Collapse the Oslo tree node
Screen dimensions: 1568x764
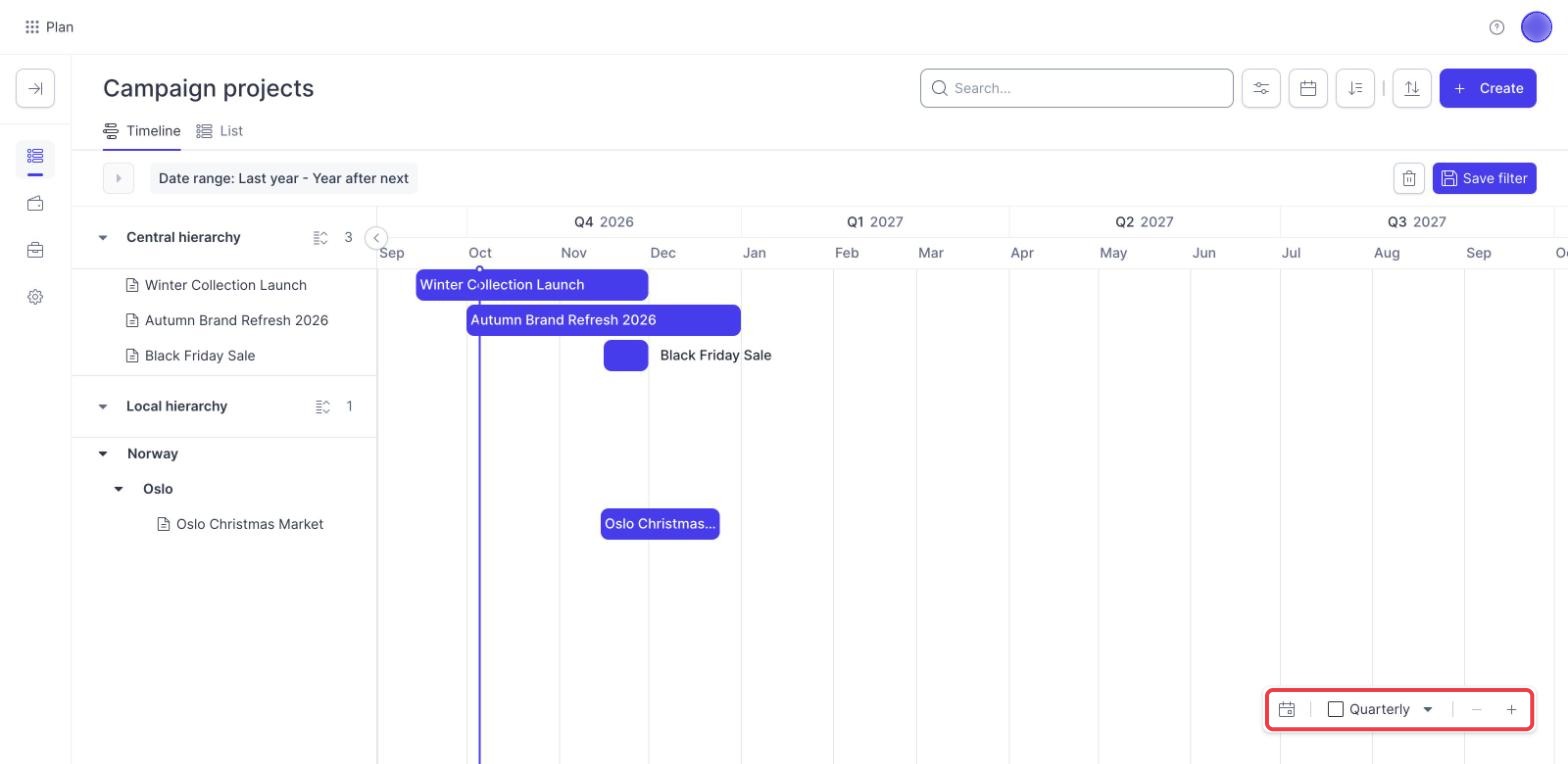119,489
